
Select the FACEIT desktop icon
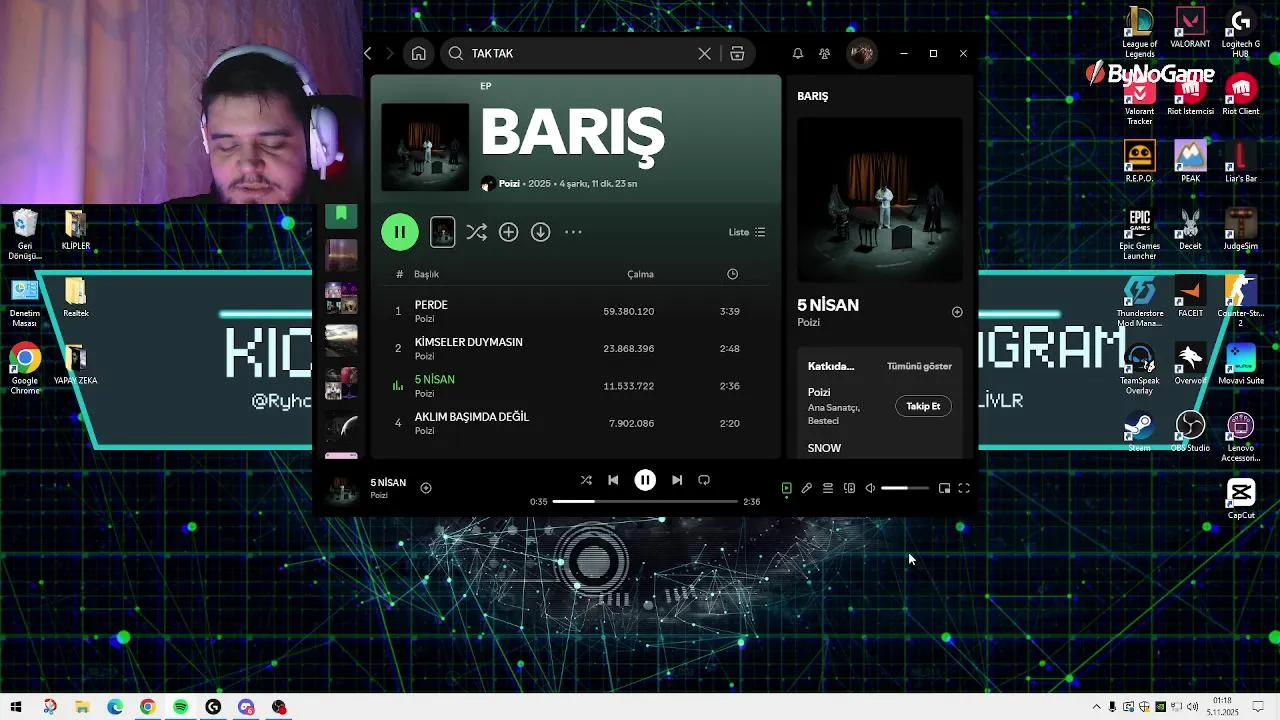tap(1190, 297)
